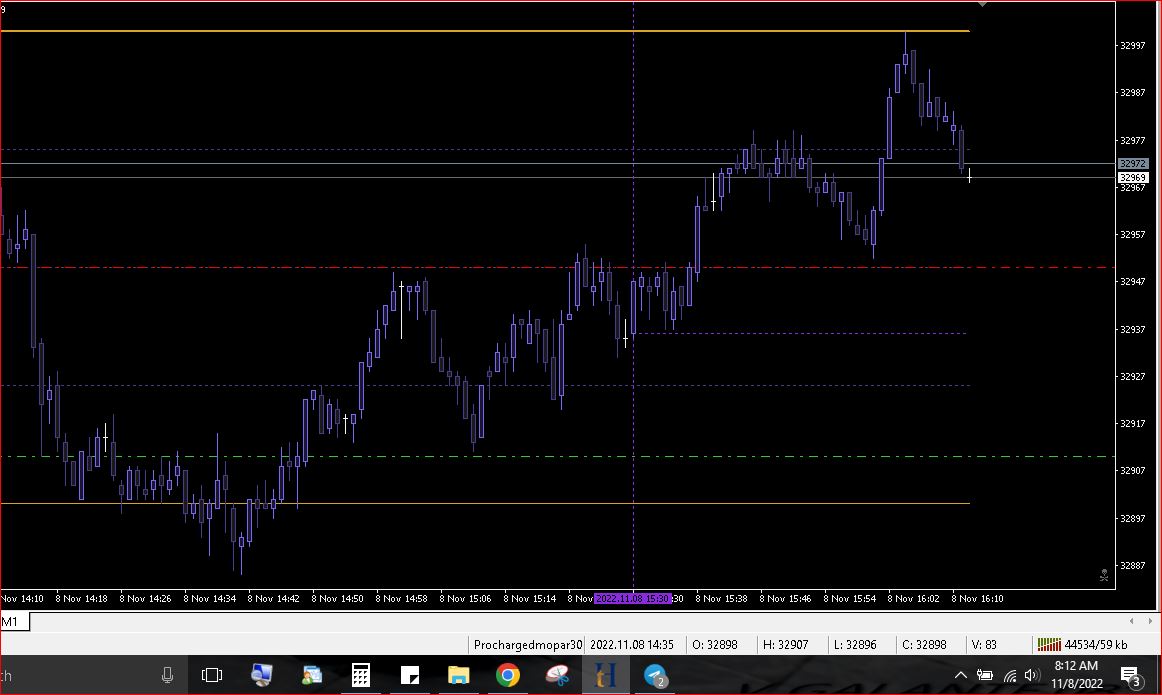1162x695 pixels.
Task: Click the volume speaker tray icon
Action: click(1032, 675)
